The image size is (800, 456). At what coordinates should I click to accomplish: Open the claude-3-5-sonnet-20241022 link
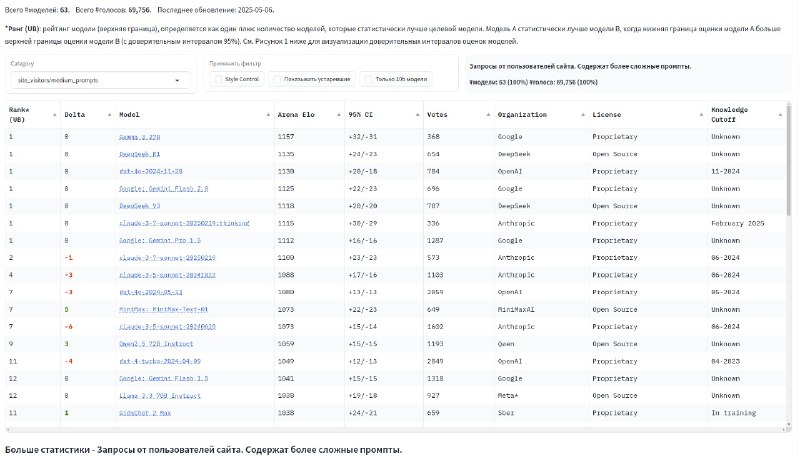pos(167,275)
